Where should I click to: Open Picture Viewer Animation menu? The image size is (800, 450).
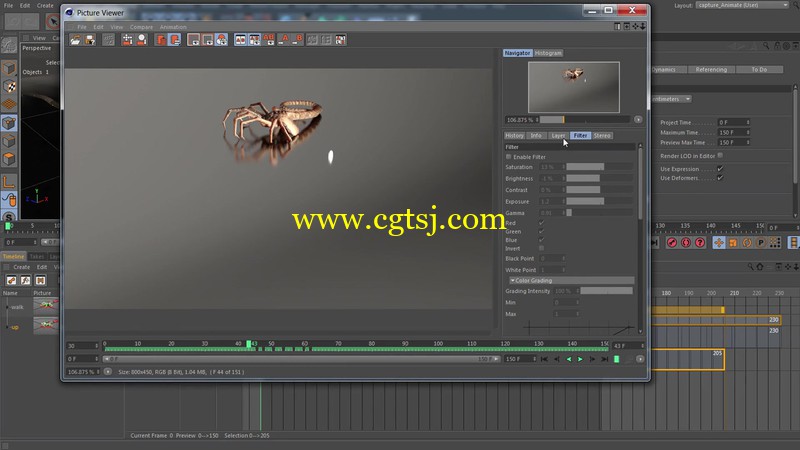[x=173, y=27]
